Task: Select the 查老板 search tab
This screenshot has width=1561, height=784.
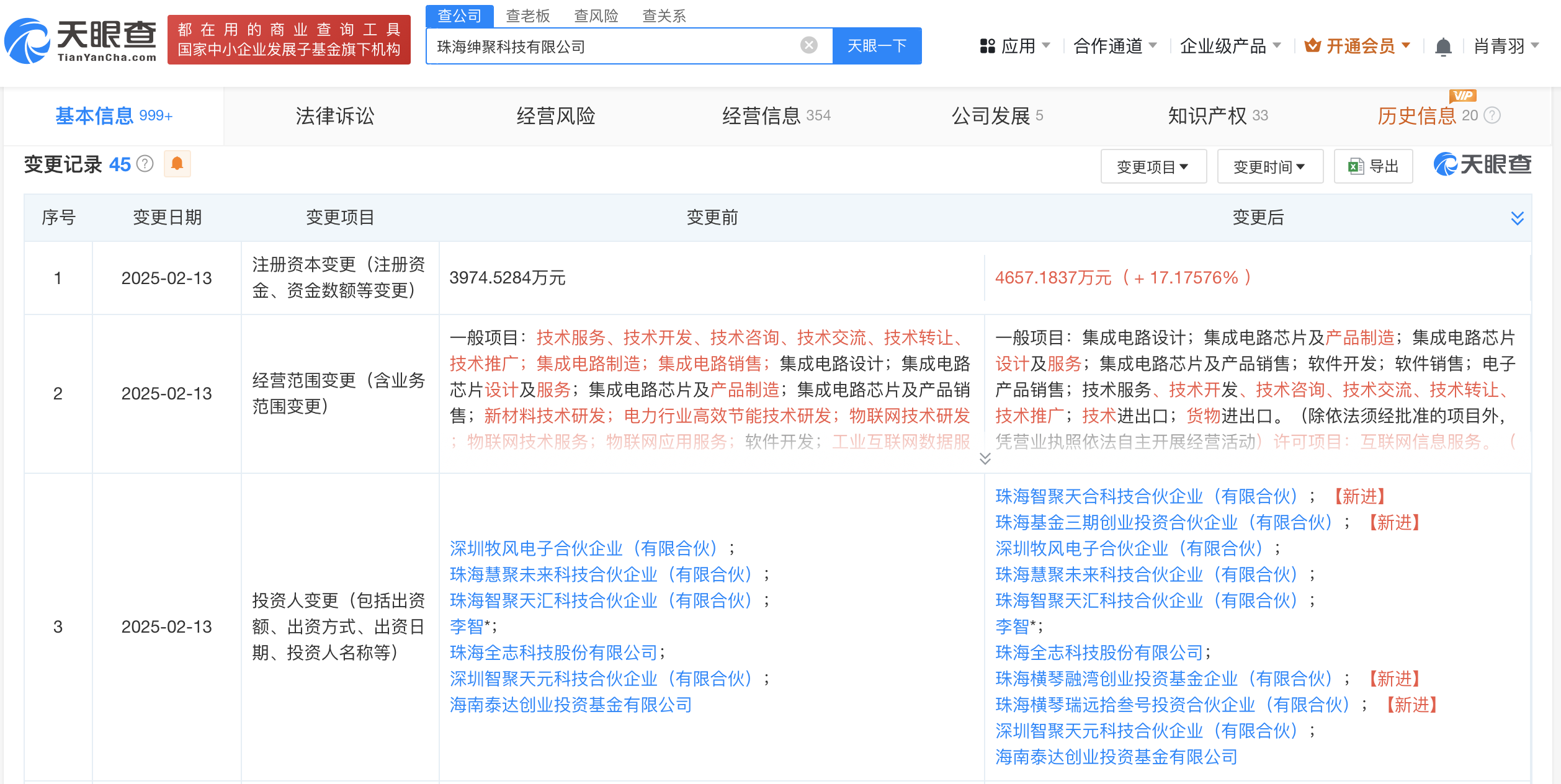Action: click(528, 16)
